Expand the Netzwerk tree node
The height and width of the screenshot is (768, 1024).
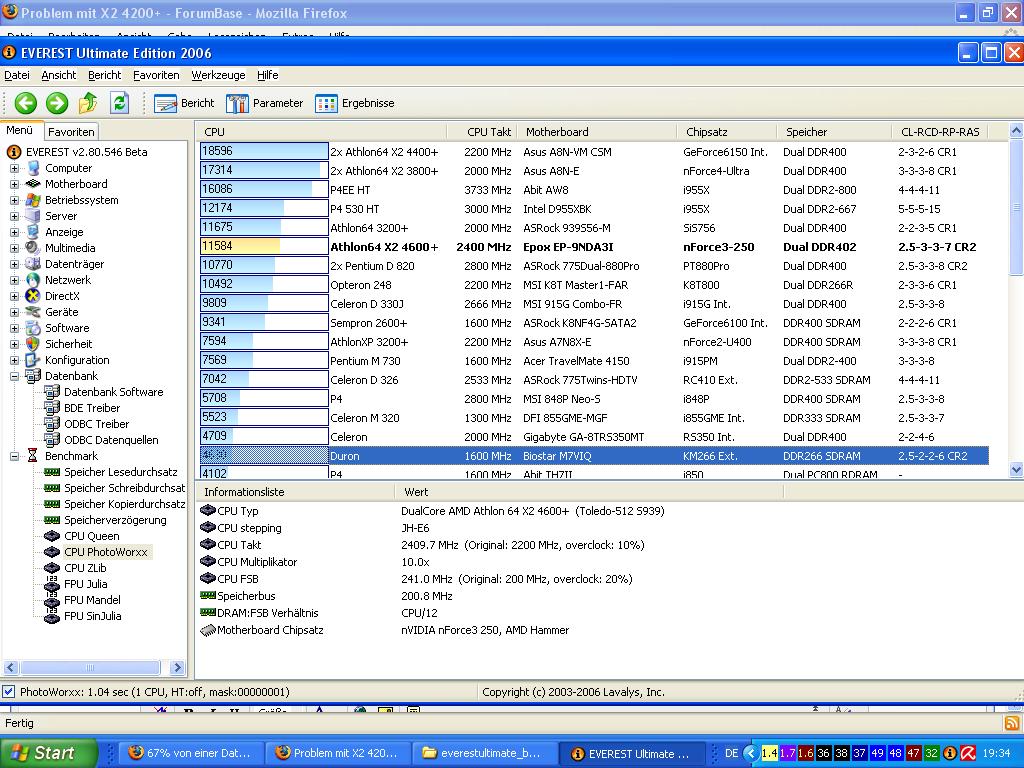point(14,280)
